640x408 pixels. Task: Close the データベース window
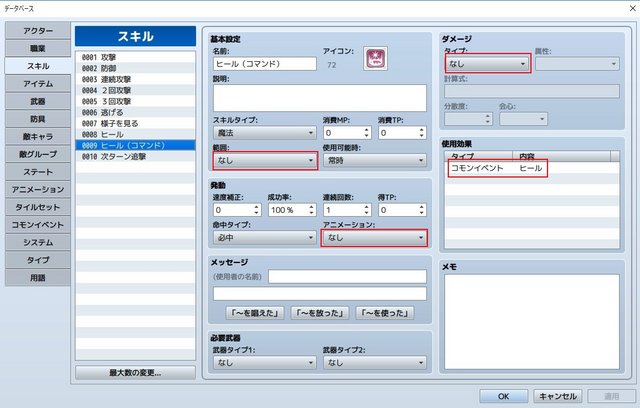(632, 8)
